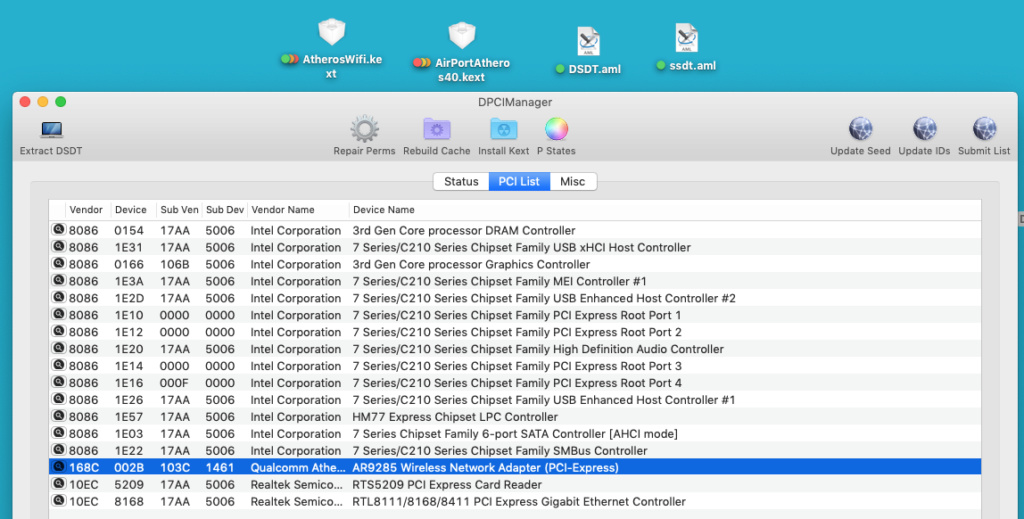Image resolution: width=1024 pixels, height=519 pixels.
Task: Click search icon for HM77 LPC Controller row
Action: coord(59,417)
